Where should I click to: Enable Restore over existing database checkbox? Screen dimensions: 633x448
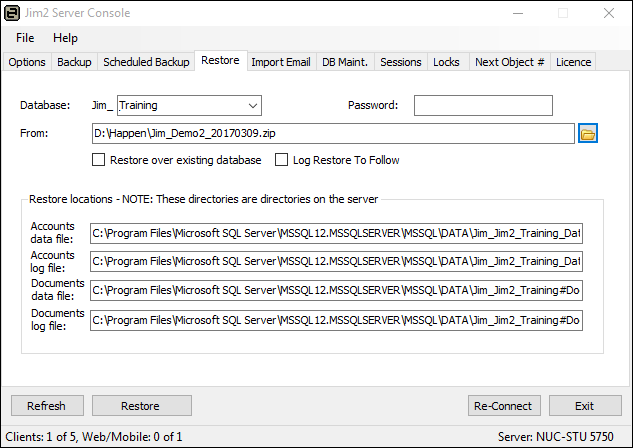(x=98, y=160)
